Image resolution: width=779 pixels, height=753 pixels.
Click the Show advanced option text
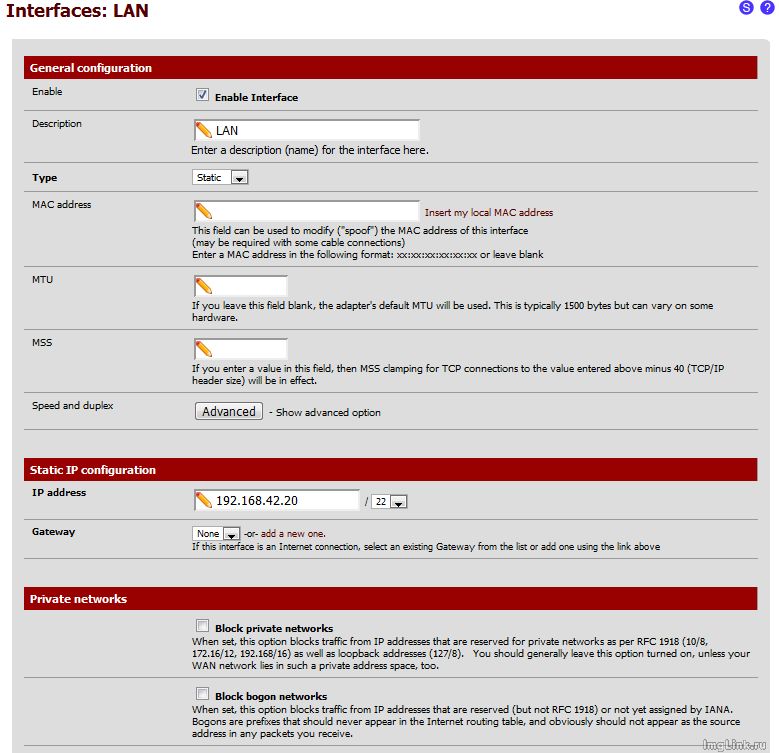(x=328, y=412)
